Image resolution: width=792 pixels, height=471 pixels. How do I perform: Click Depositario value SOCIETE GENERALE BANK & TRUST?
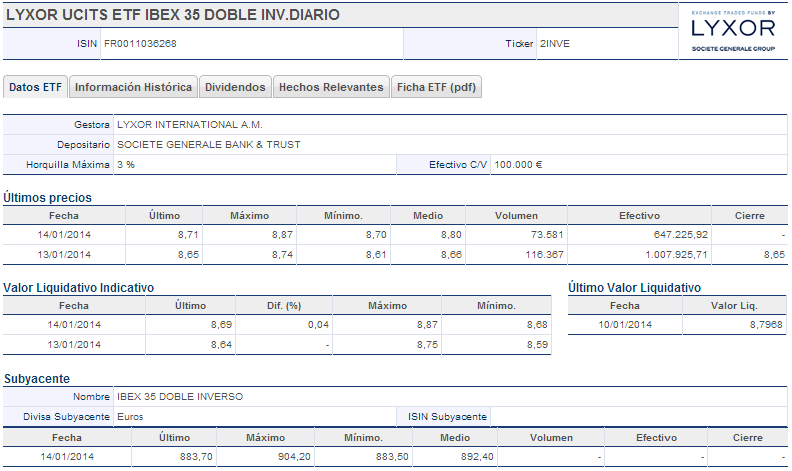pyautogui.click(x=209, y=145)
